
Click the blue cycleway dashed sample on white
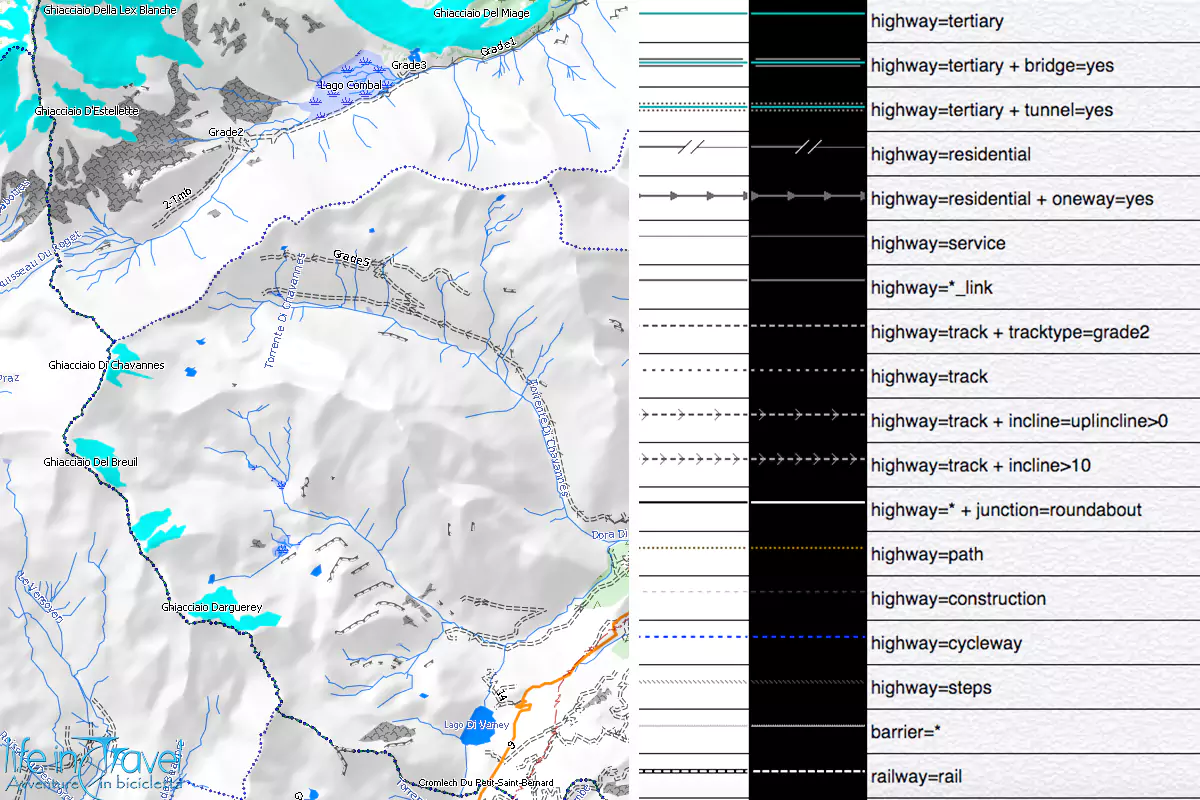(693, 637)
